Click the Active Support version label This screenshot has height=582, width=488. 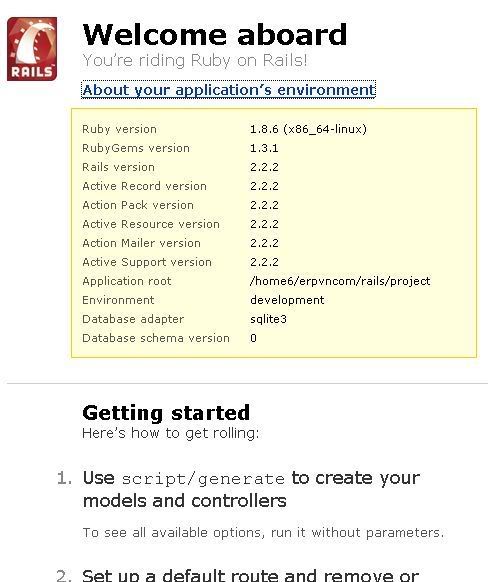pyautogui.click(x=147, y=262)
